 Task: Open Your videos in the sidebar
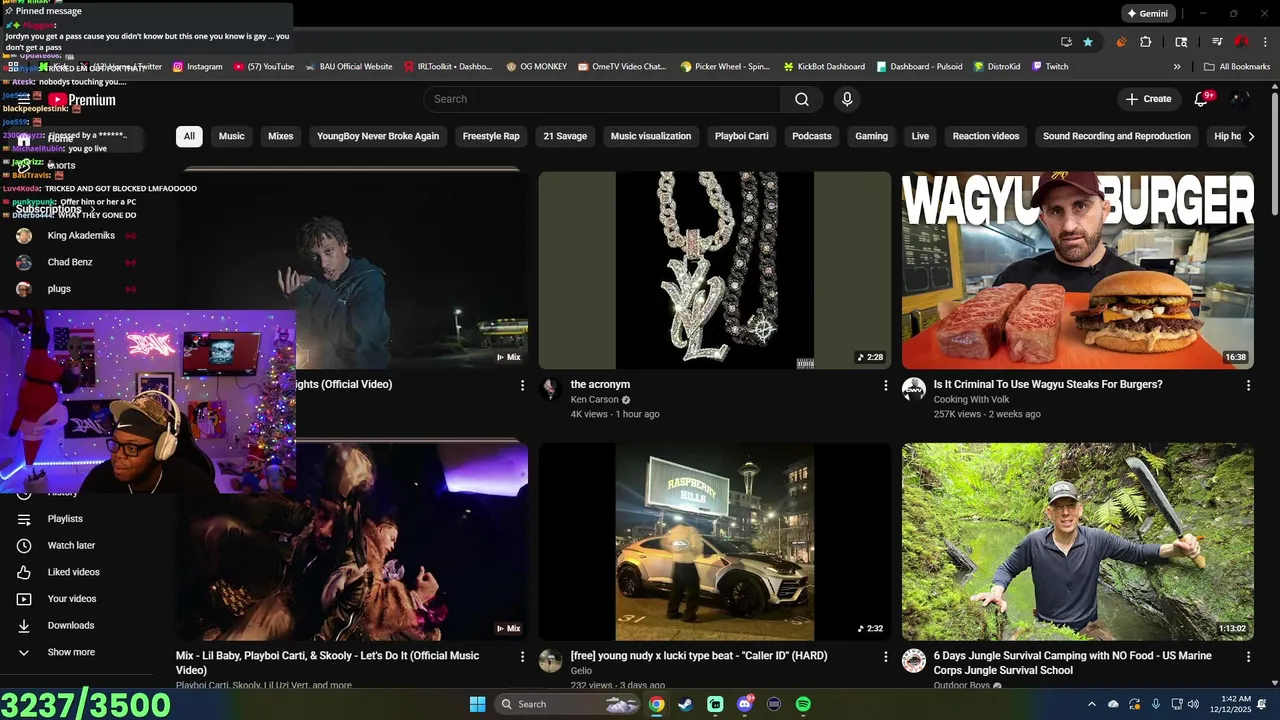click(x=72, y=599)
